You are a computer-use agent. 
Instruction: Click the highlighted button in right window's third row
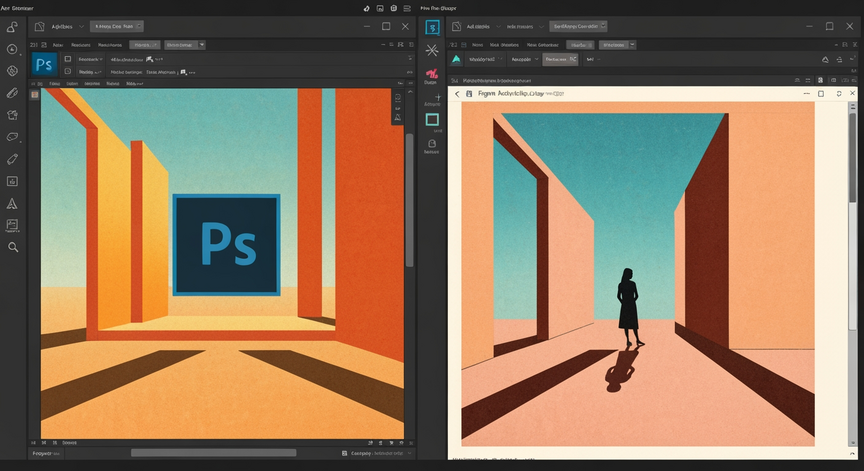point(560,59)
